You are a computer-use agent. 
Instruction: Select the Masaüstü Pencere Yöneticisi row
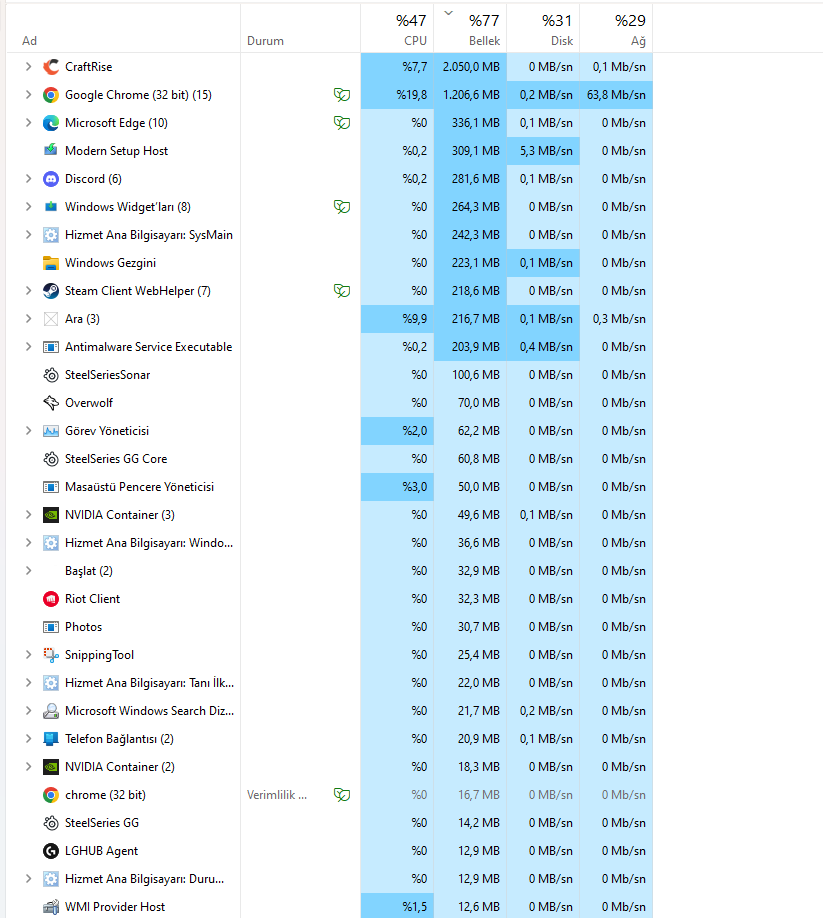(330, 487)
